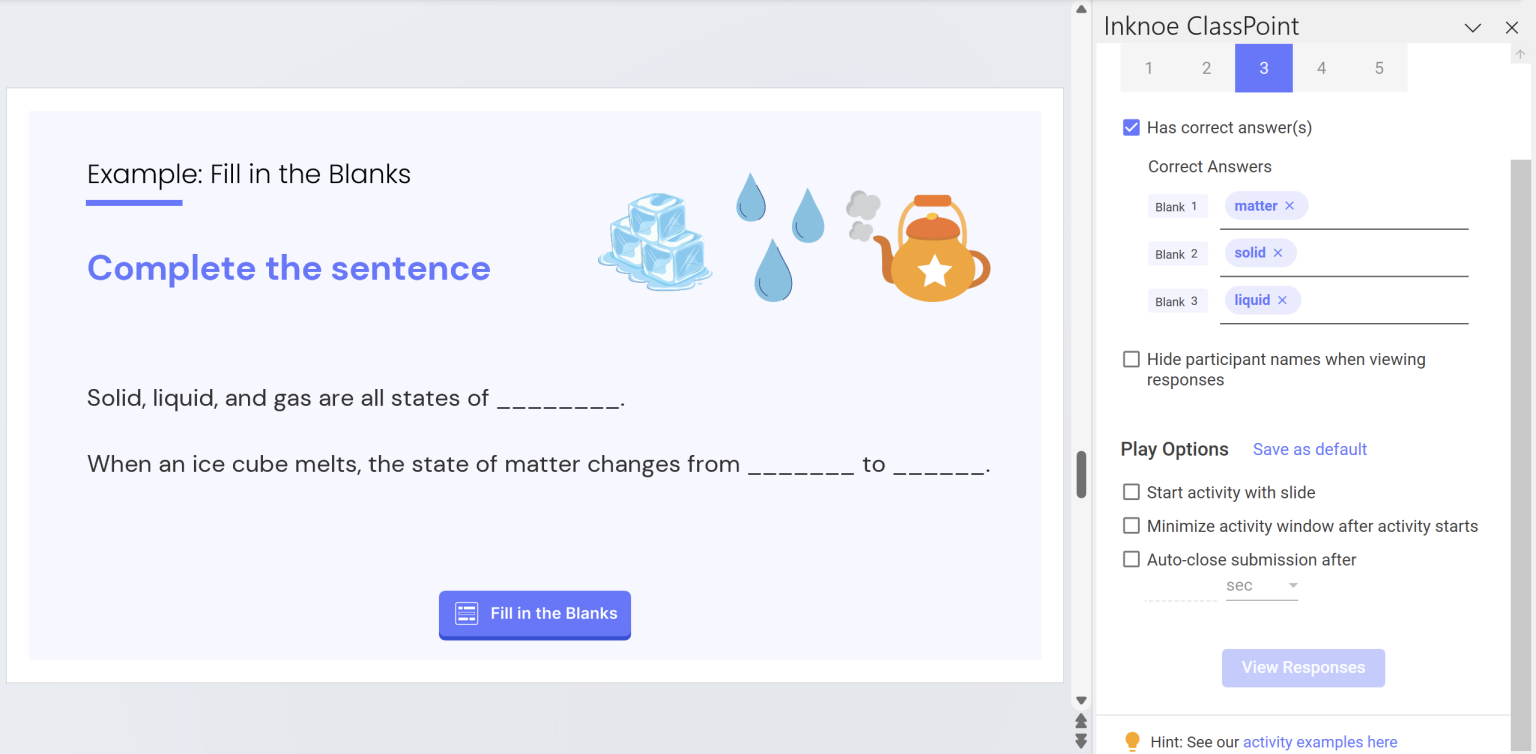Click the View Responses button
The height and width of the screenshot is (754, 1536).
pos(1303,667)
